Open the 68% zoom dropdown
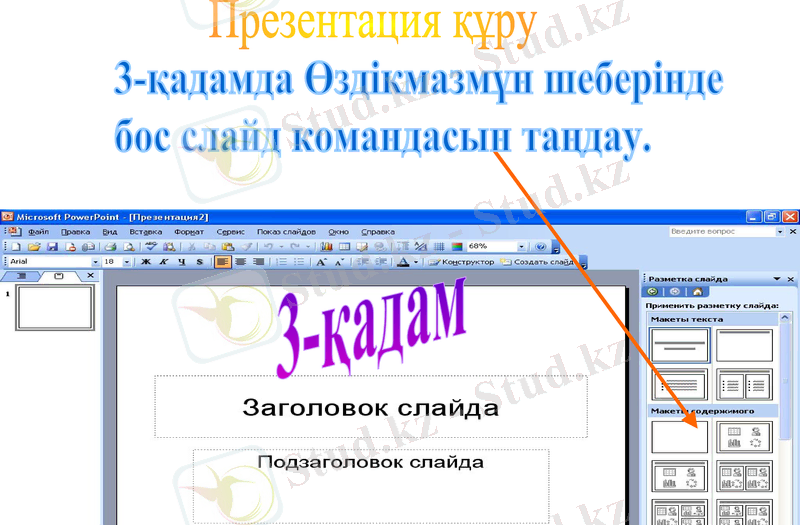The height and width of the screenshot is (525, 800). pyautogui.click(x=521, y=247)
